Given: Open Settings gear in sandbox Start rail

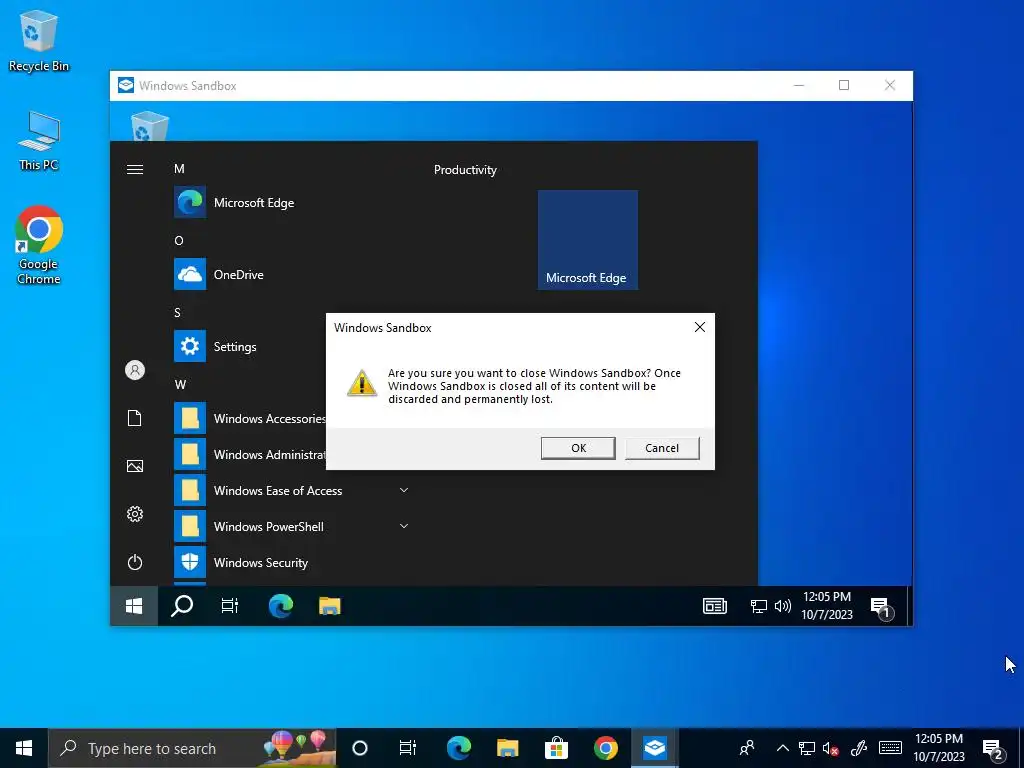Looking at the screenshot, I should [135, 514].
